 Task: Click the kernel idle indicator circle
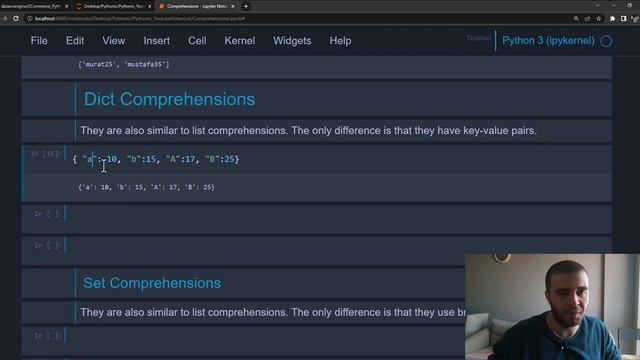pyautogui.click(x=606, y=41)
